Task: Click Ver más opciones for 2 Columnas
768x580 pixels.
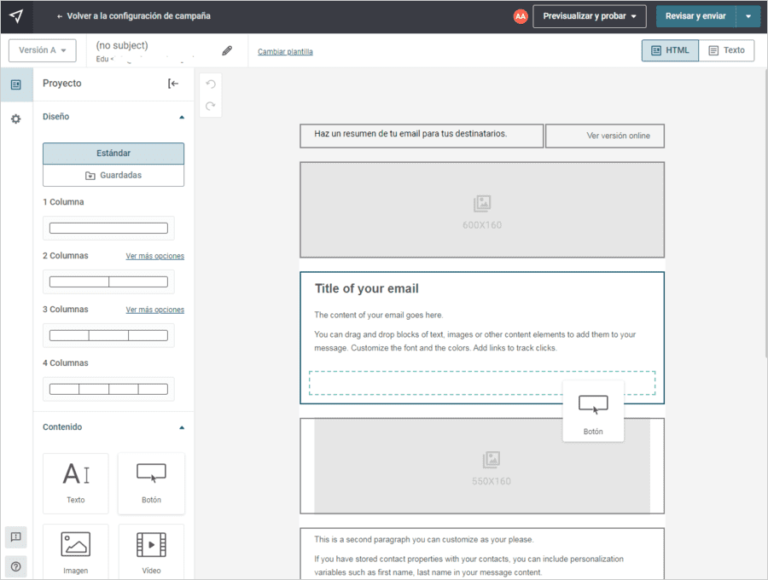Action: tap(155, 256)
